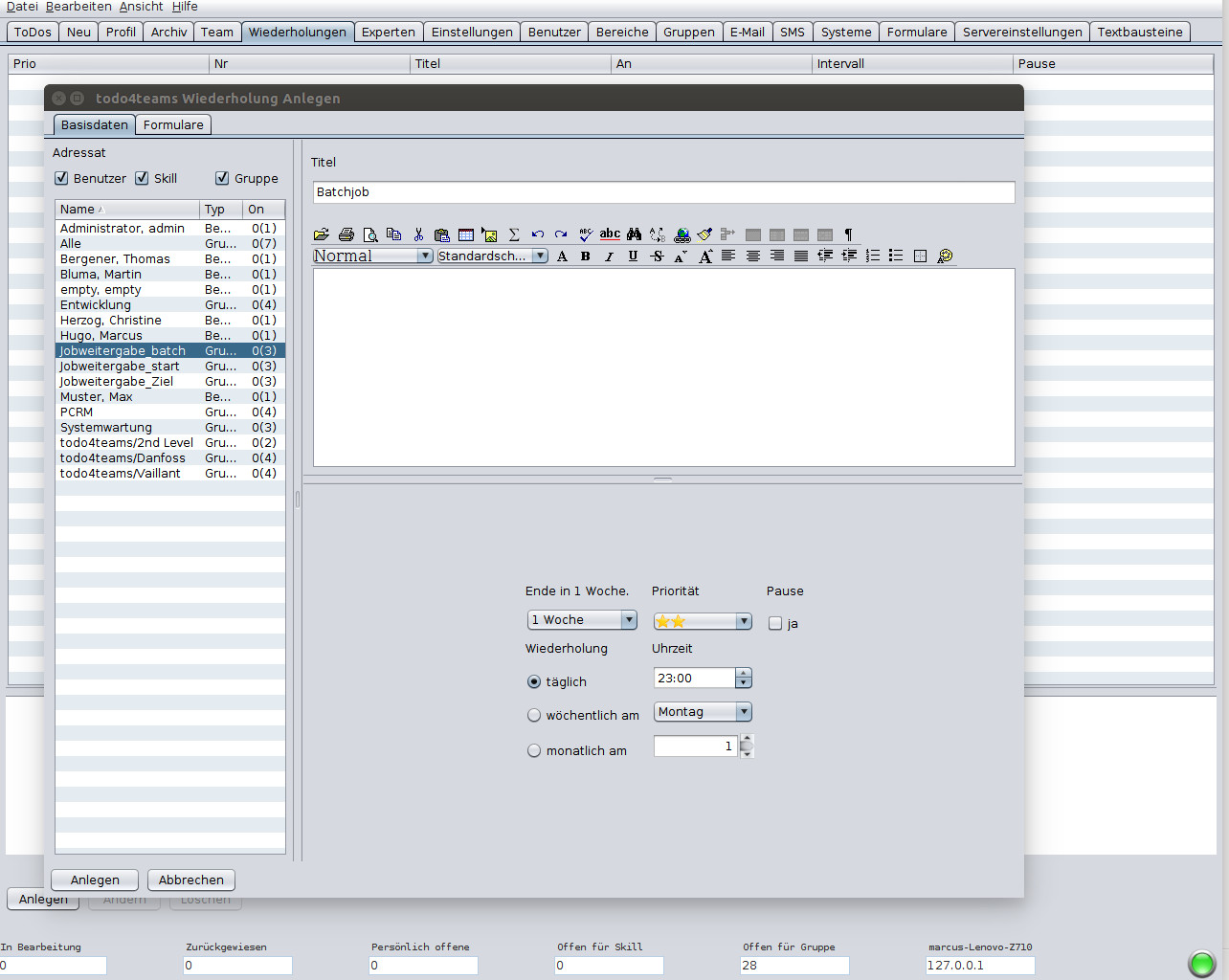Image resolution: width=1229 pixels, height=980 pixels.
Task: Open the 1 Woche duration dropdown
Action: coord(582,620)
